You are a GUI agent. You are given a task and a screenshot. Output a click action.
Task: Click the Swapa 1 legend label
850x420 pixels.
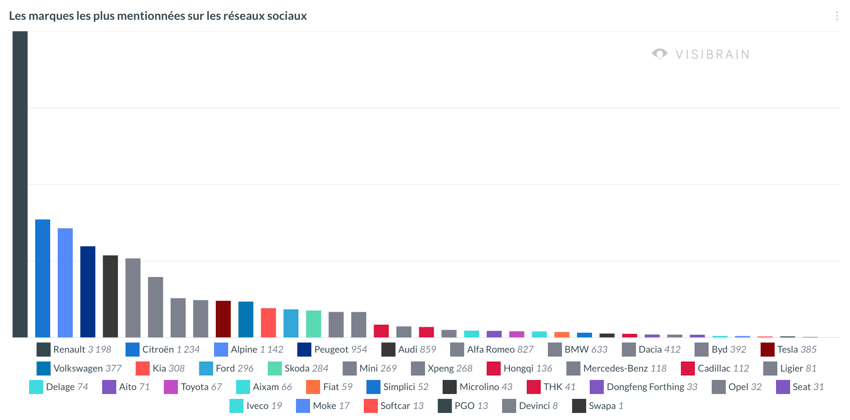[606, 405]
